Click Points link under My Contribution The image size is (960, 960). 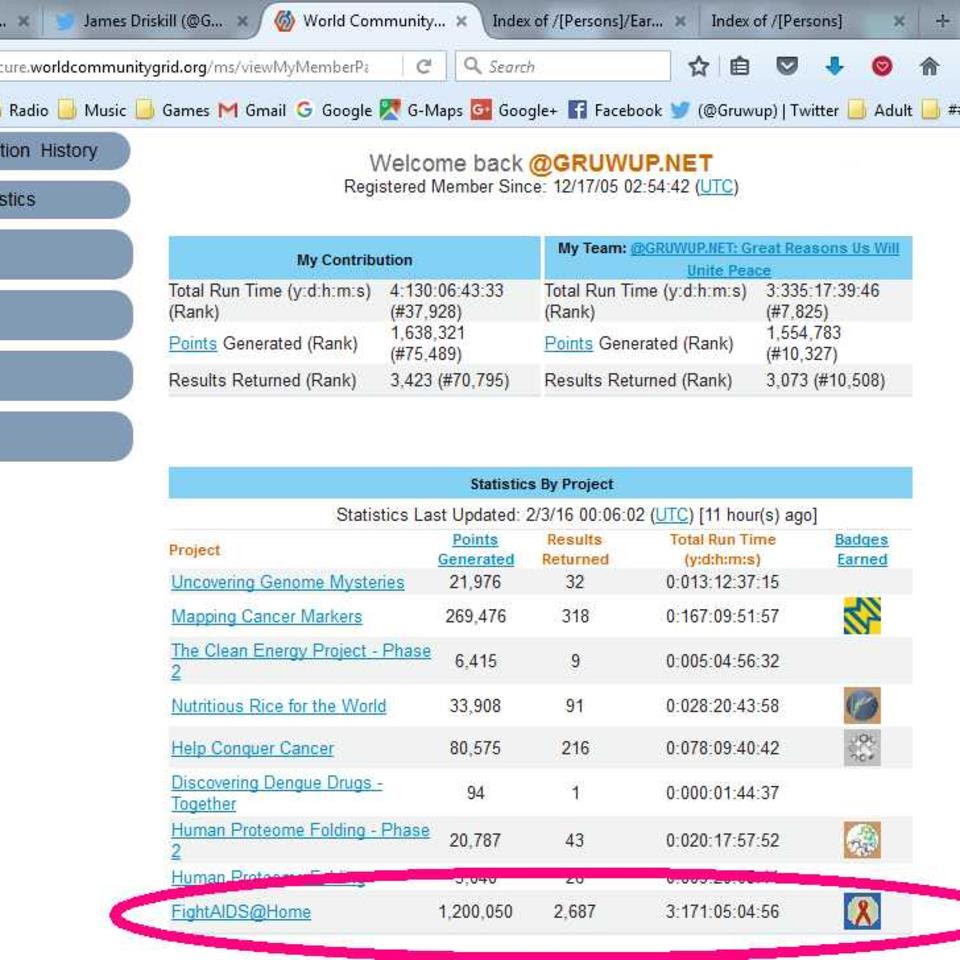[193, 343]
